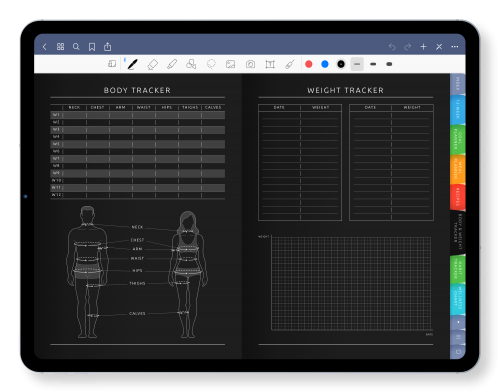
Task: Close the document with the X icon
Action: point(439,47)
